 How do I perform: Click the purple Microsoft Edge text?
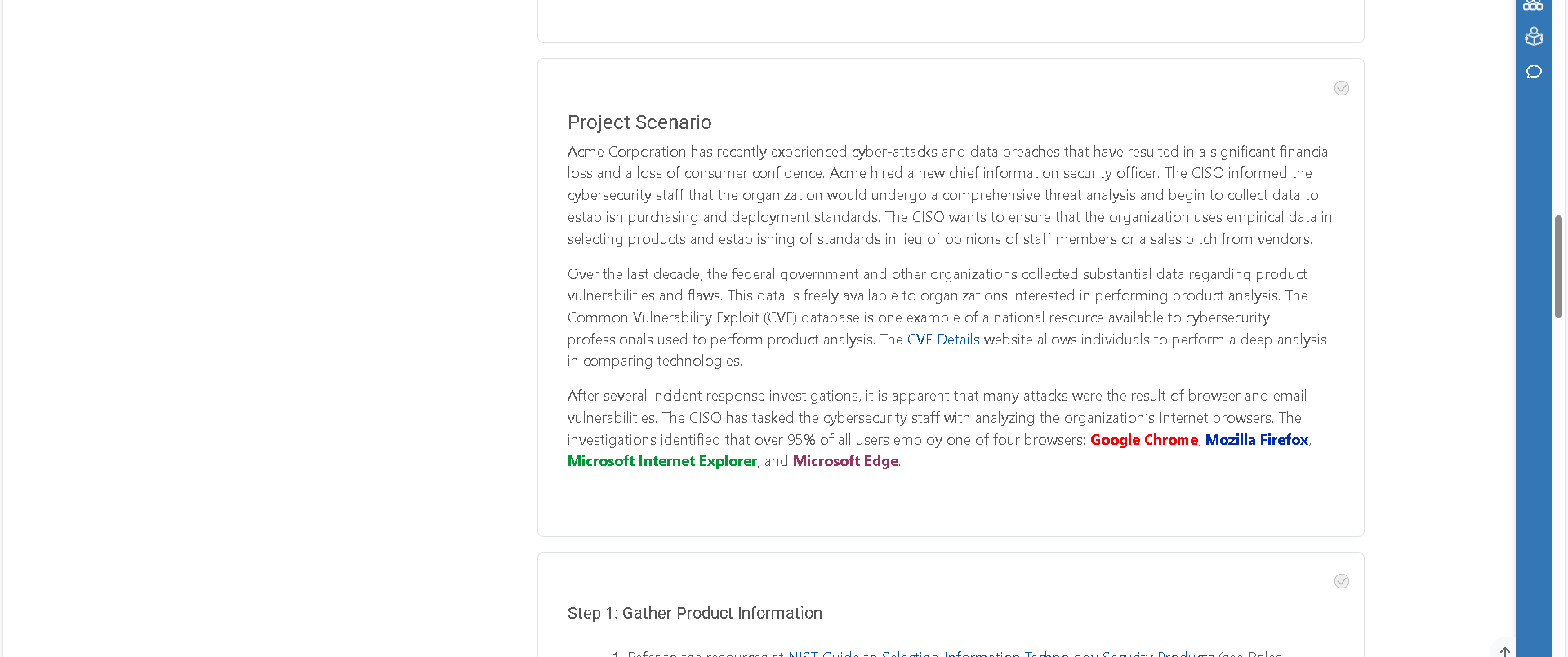(x=845, y=461)
